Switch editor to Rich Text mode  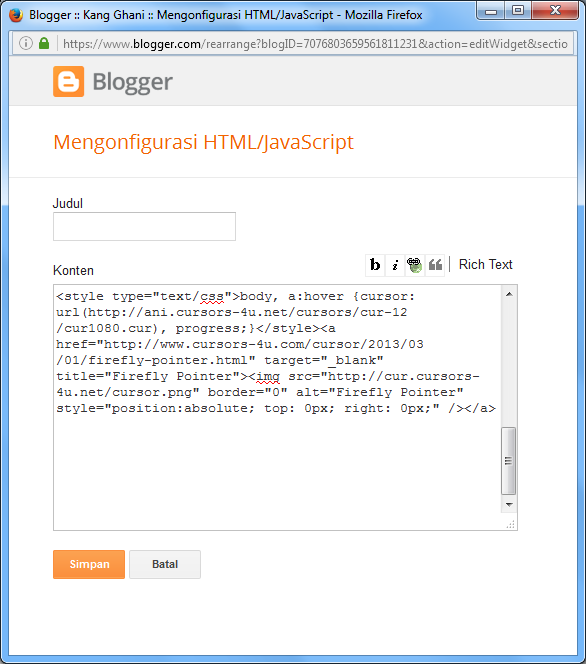pyautogui.click(x=486, y=265)
